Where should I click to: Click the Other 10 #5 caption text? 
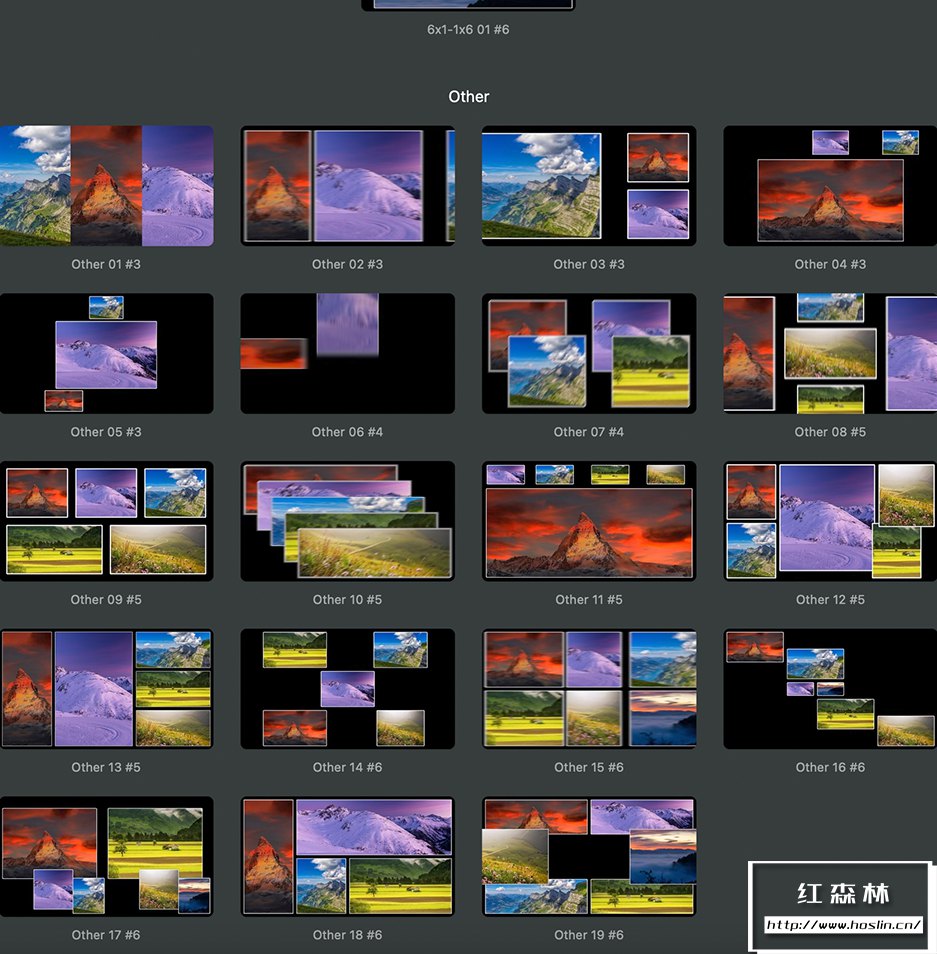tap(347, 599)
